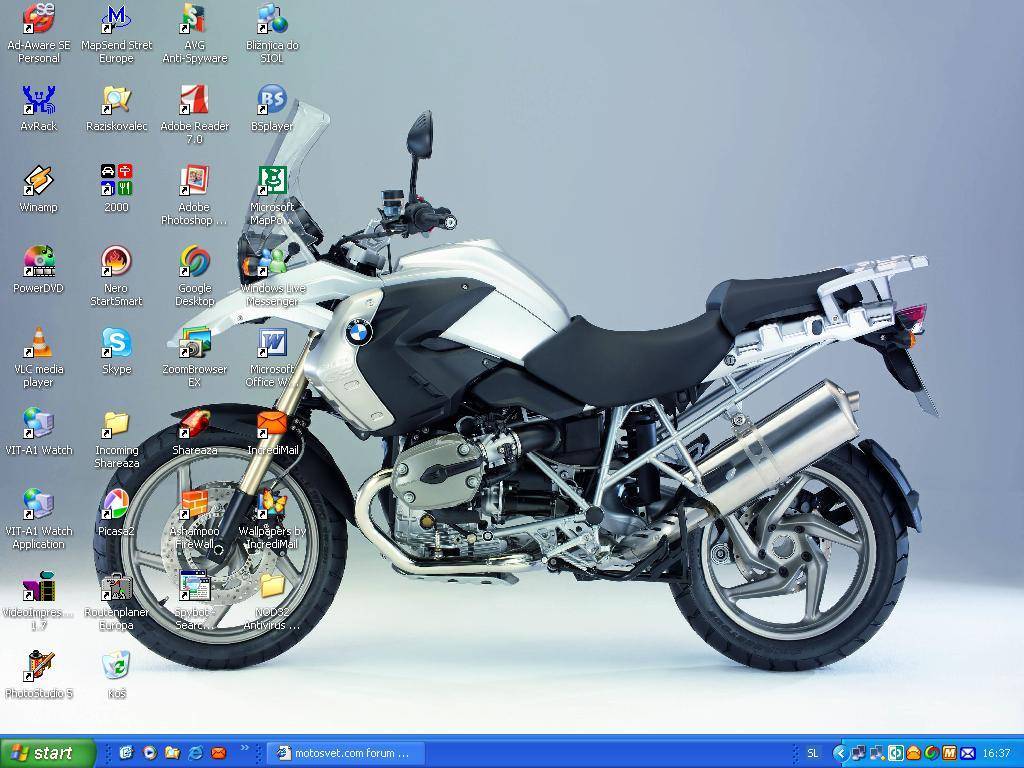
Task: Click the 2000 desktop shortcut
Action: click(x=116, y=189)
